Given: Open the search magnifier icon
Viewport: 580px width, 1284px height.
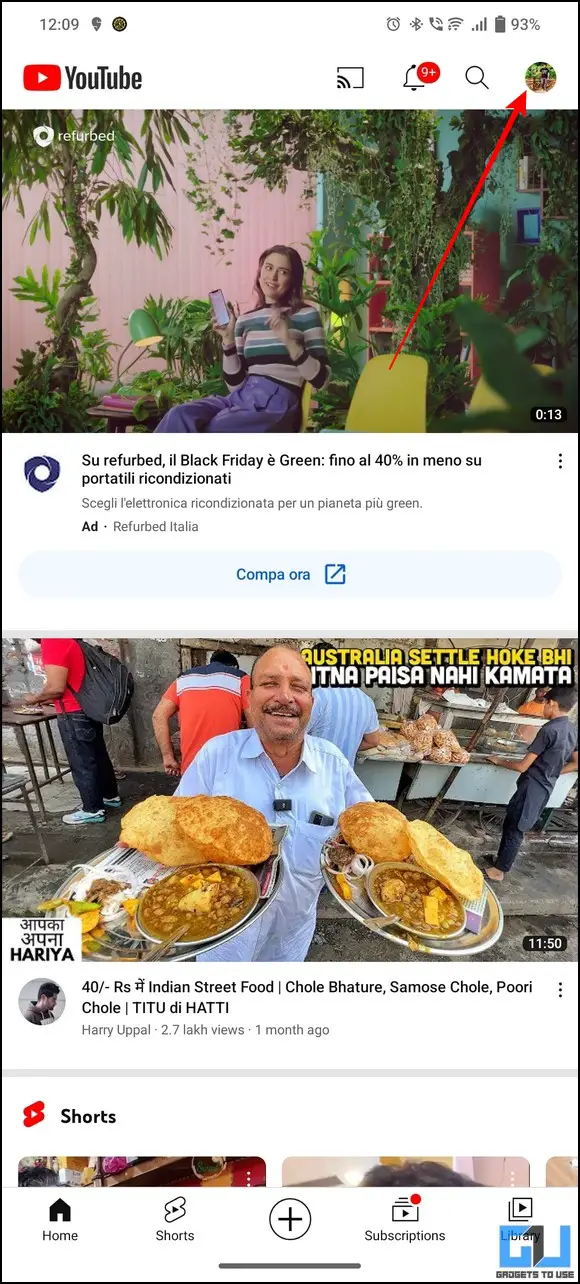Looking at the screenshot, I should (x=477, y=77).
